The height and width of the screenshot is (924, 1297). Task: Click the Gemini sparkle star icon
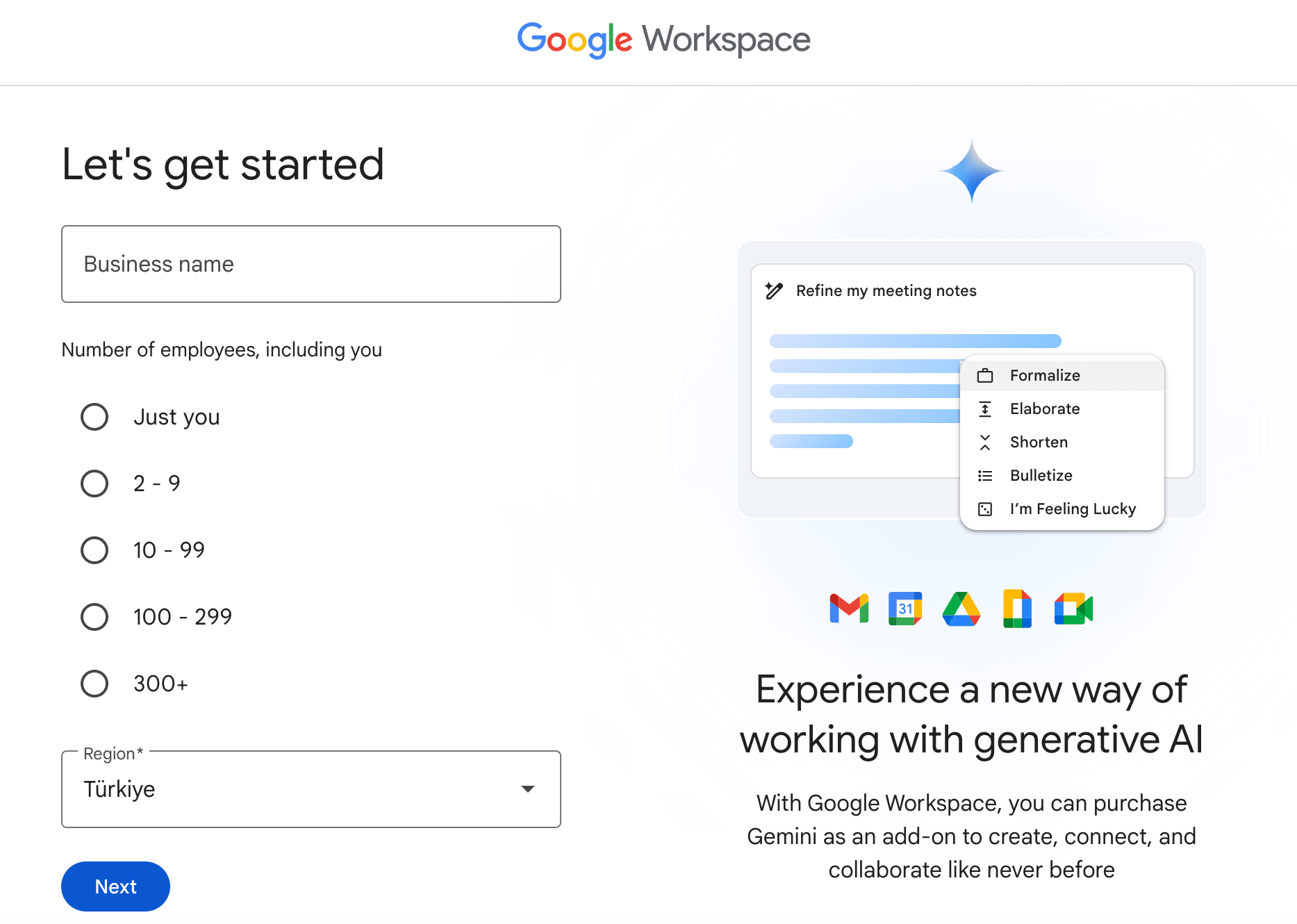[x=971, y=171]
